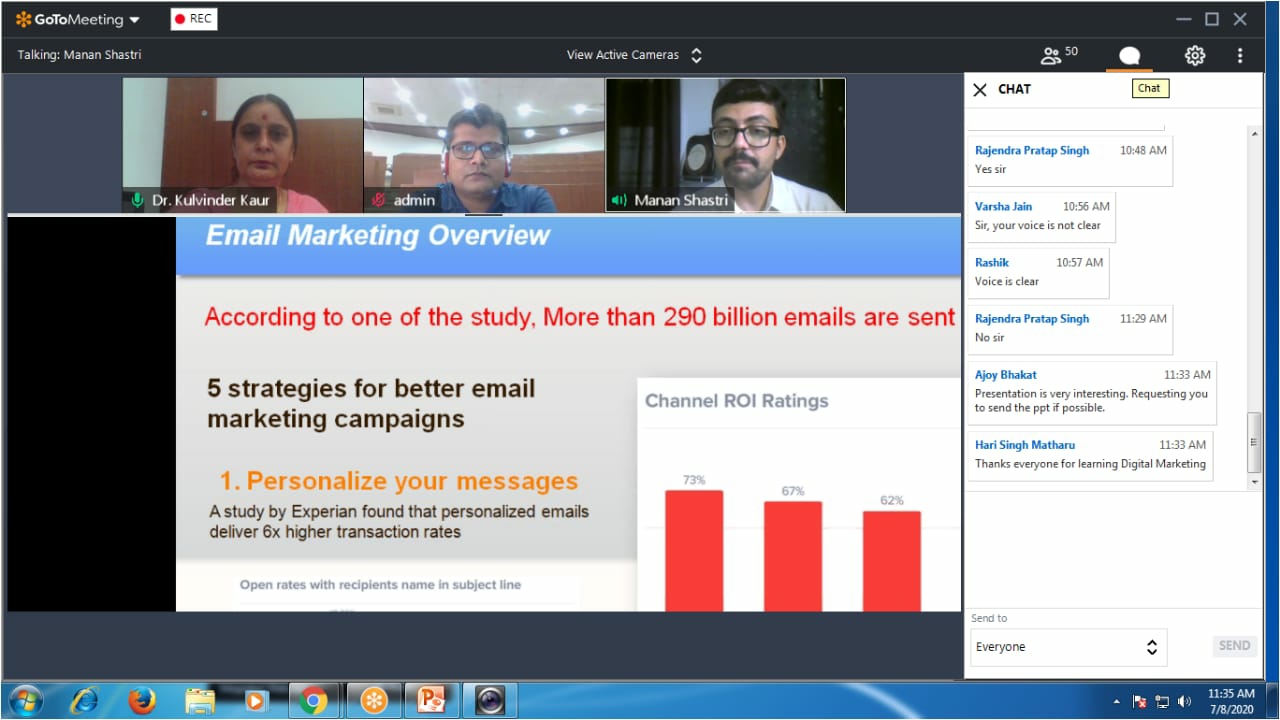Open the Send to Everyone dropdown
This screenshot has height=720, width=1280.
point(1068,647)
